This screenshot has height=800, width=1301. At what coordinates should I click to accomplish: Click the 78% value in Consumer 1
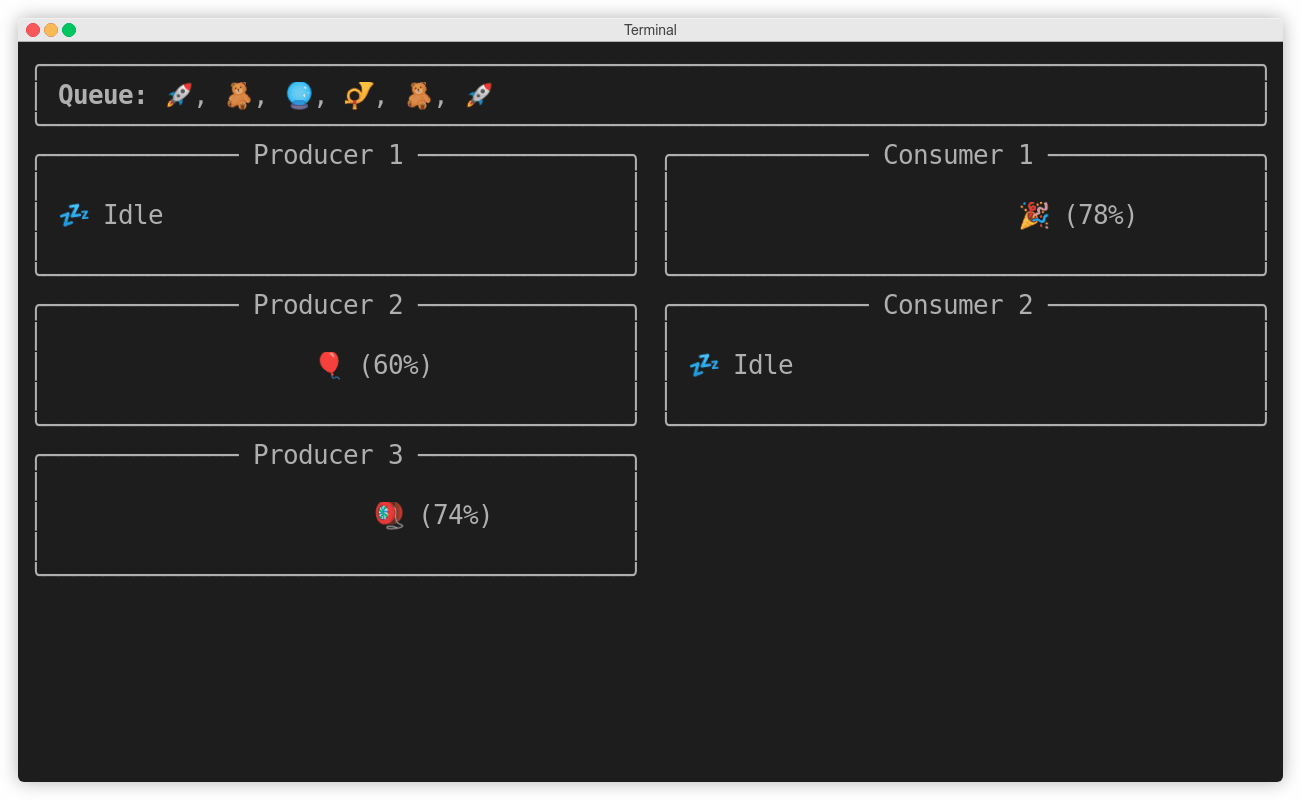tap(1100, 214)
